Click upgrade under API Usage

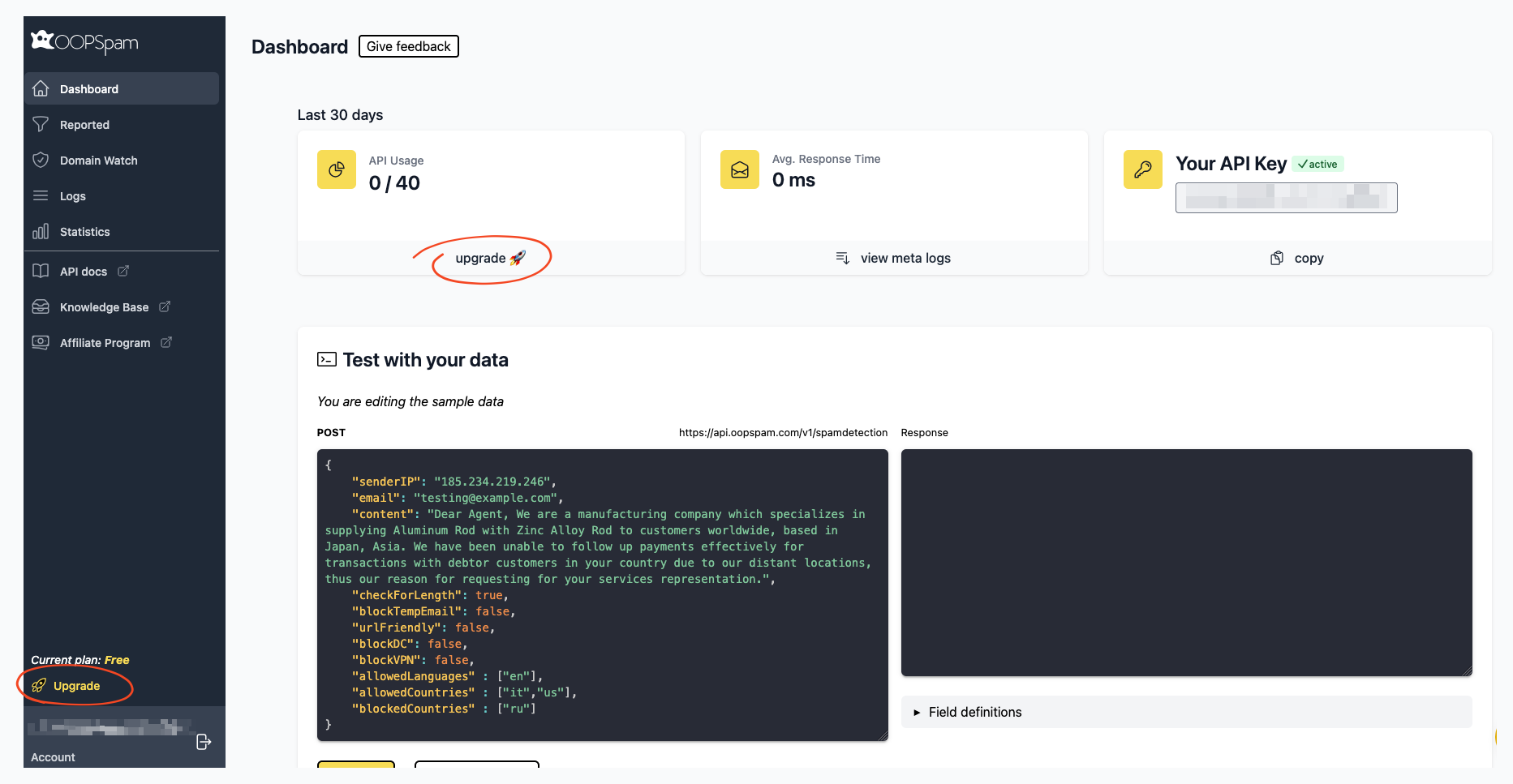(491, 258)
